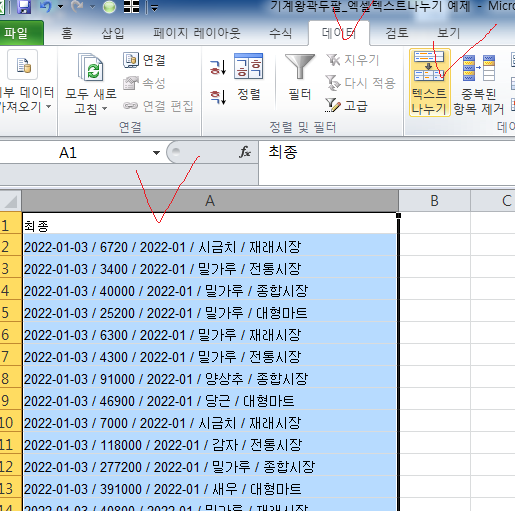Open the 정렬 sort dialog
The height and width of the screenshot is (511, 515).
coord(249,77)
